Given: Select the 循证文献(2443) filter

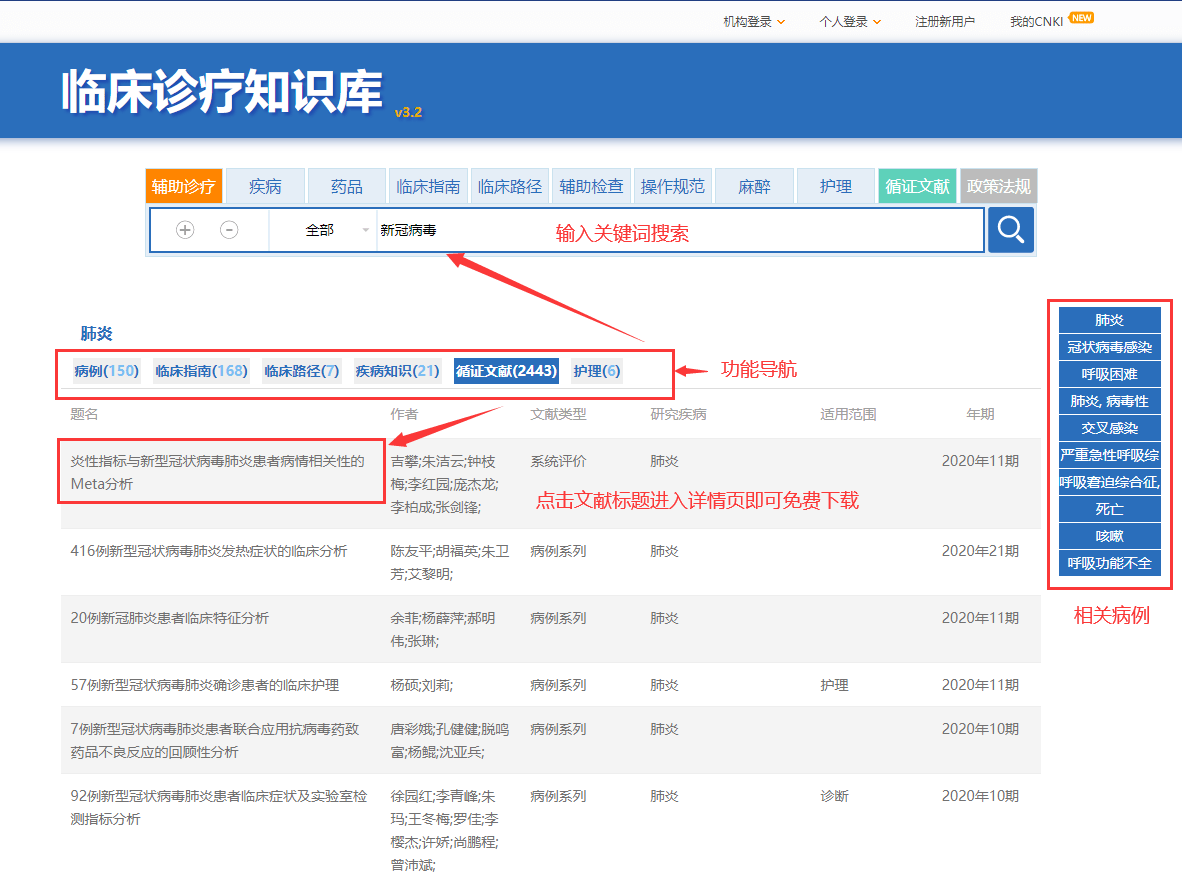Looking at the screenshot, I should point(507,371).
